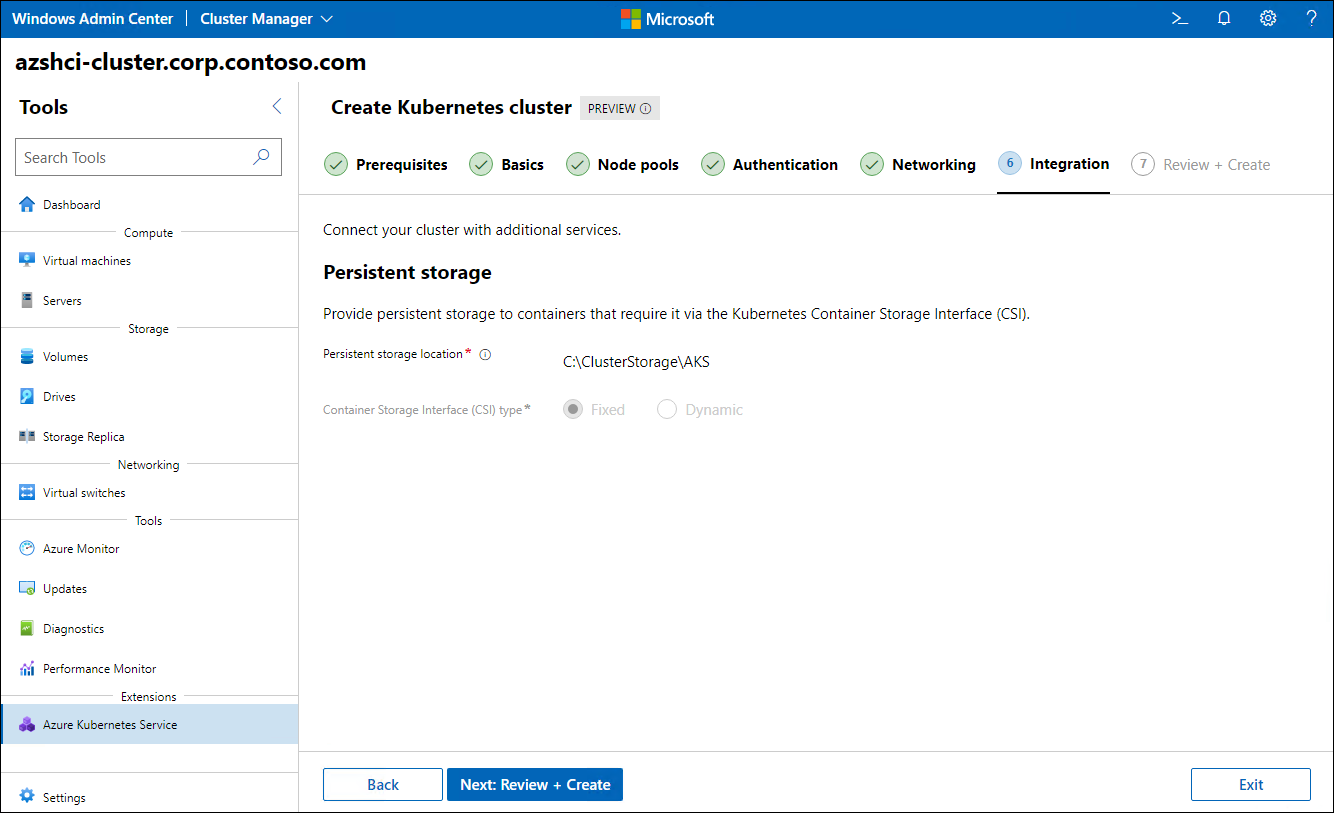Collapse the Tools sidebar pane
Viewport: 1334px width, 813px height.
point(277,105)
